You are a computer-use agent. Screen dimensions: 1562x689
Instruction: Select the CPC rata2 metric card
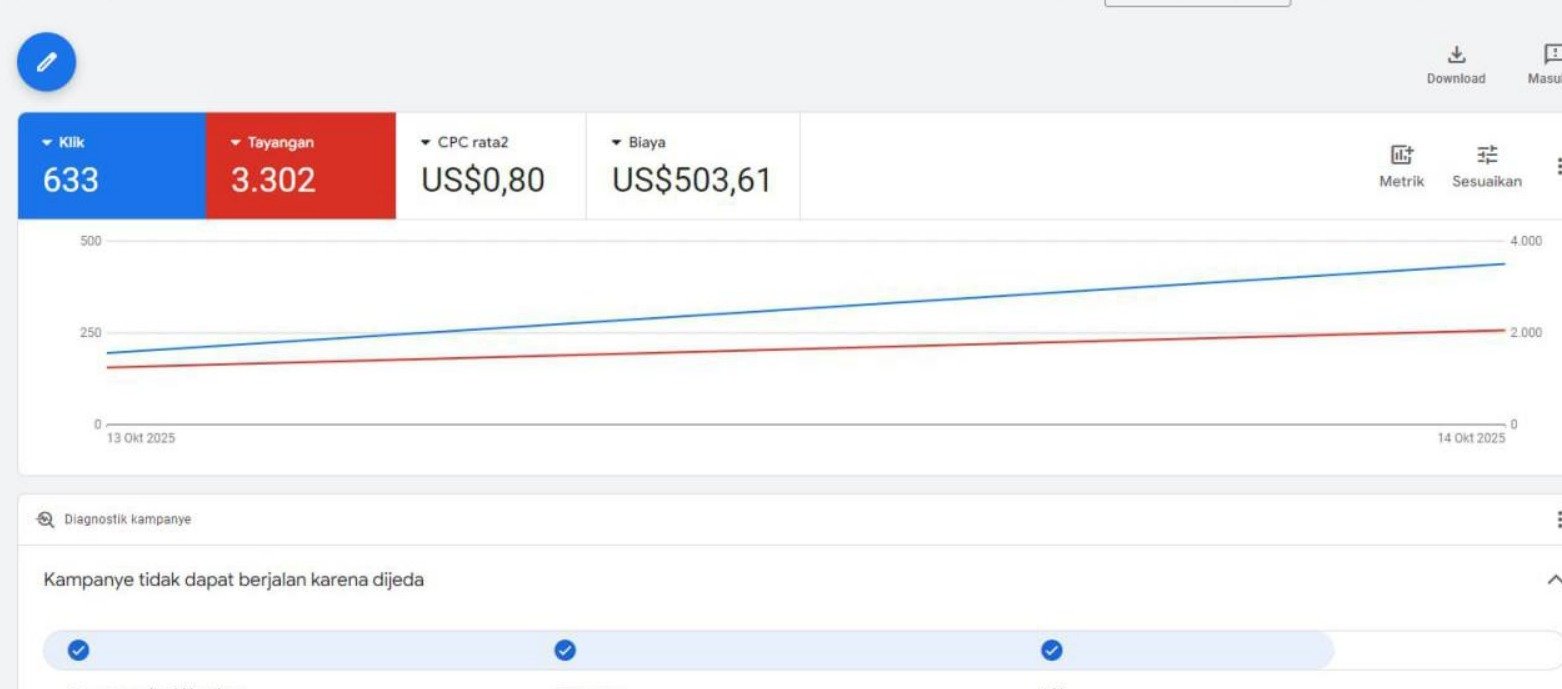(x=490, y=166)
